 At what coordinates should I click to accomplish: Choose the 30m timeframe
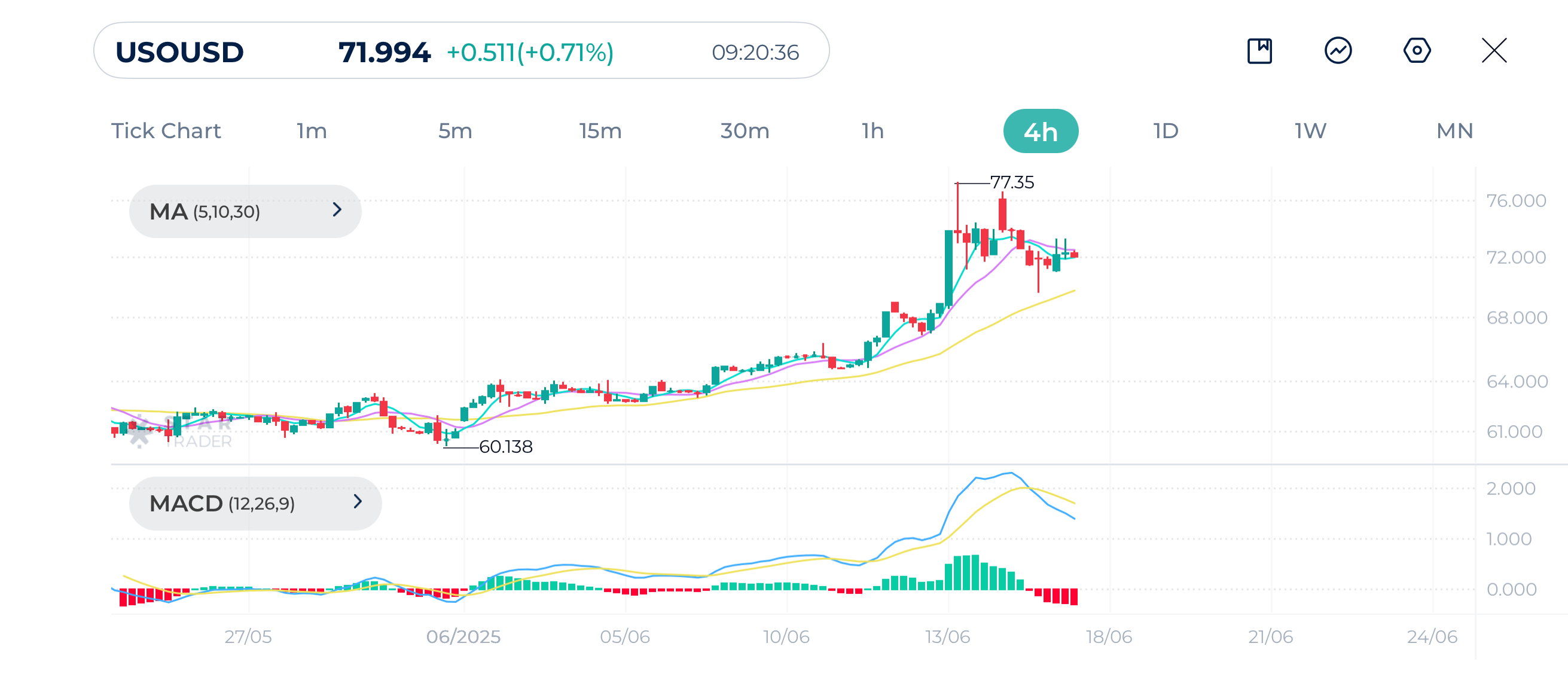[x=745, y=131]
